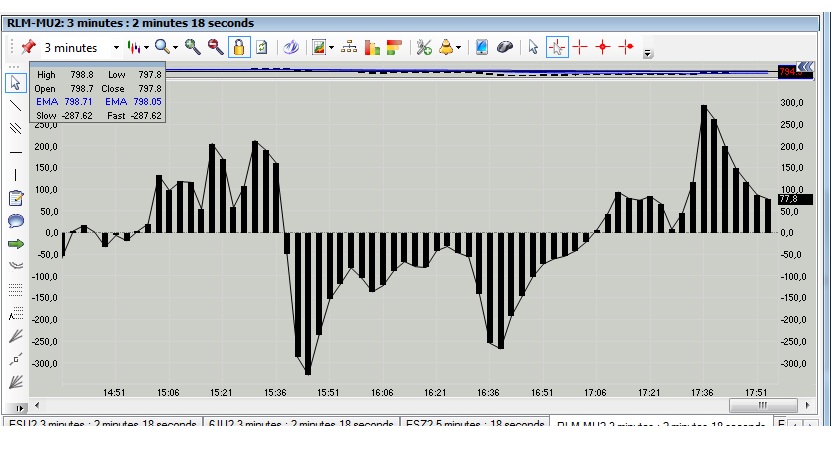This screenshot has width=831, height=460.
Task: Click the Fast -287.62 value in data box
Action: point(146,116)
